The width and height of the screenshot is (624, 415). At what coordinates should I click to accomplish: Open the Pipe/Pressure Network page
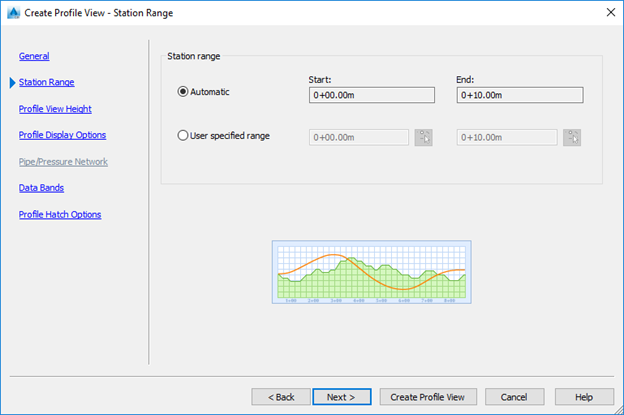(63, 161)
